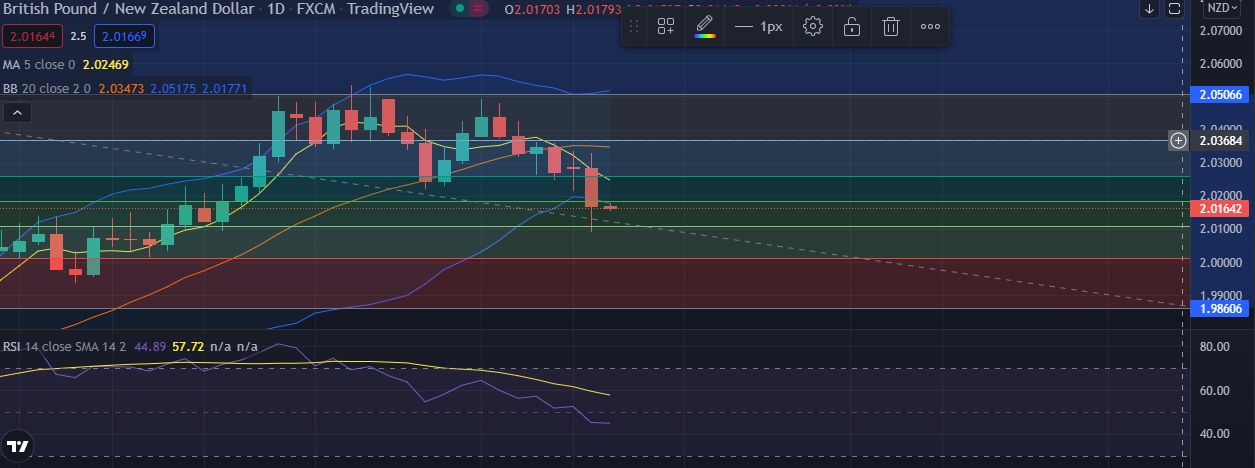Click the blue buy price 2.01669
Viewport: 1255px width, 468px height.
pyautogui.click(x=123, y=38)
